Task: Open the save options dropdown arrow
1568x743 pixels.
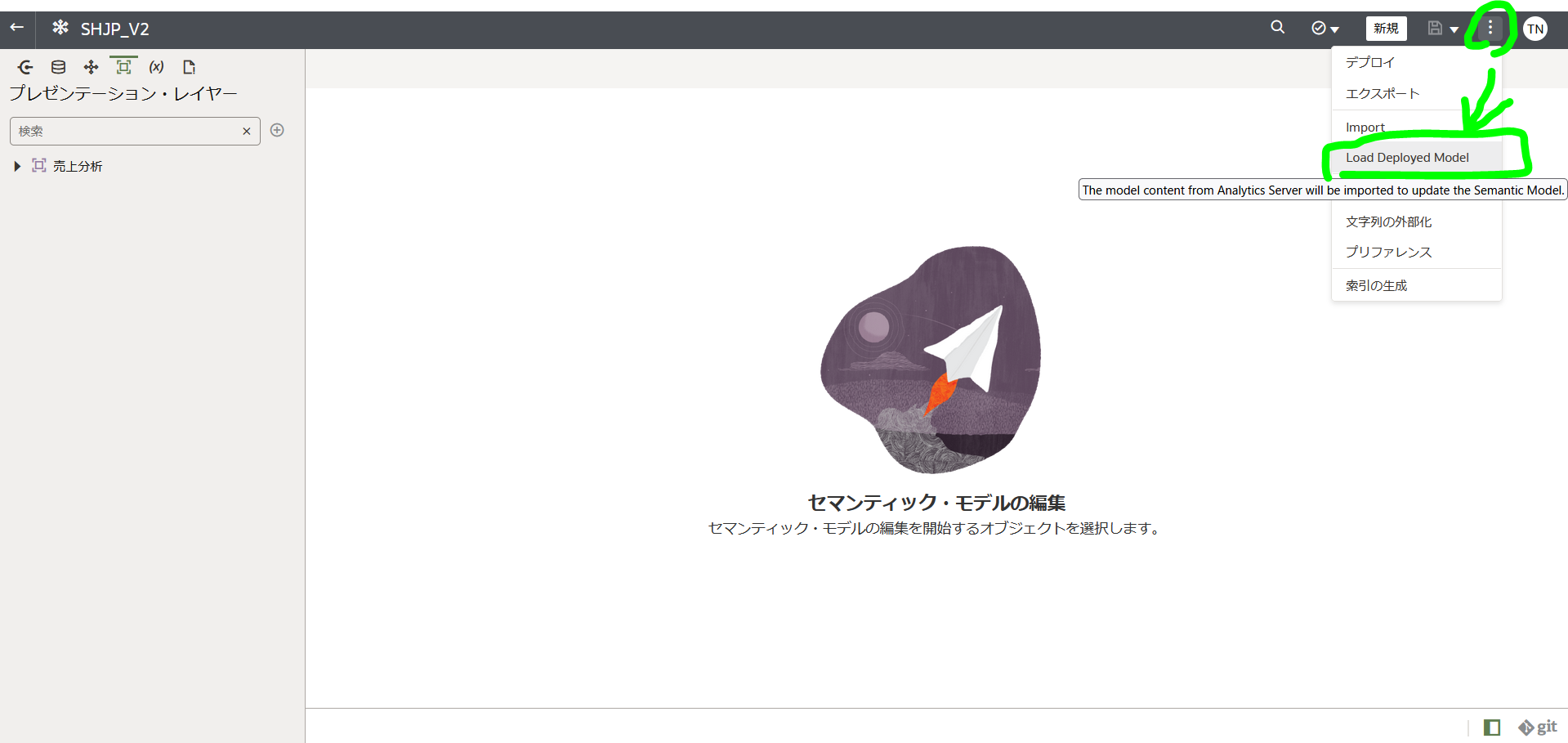Action: pos(1454,29)
